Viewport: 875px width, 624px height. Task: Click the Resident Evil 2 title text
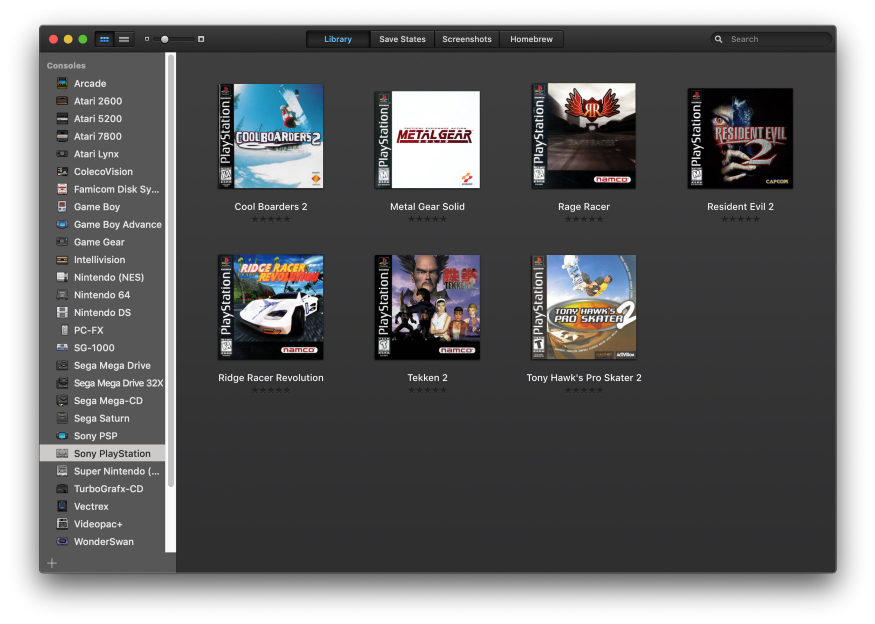[740, 207]
